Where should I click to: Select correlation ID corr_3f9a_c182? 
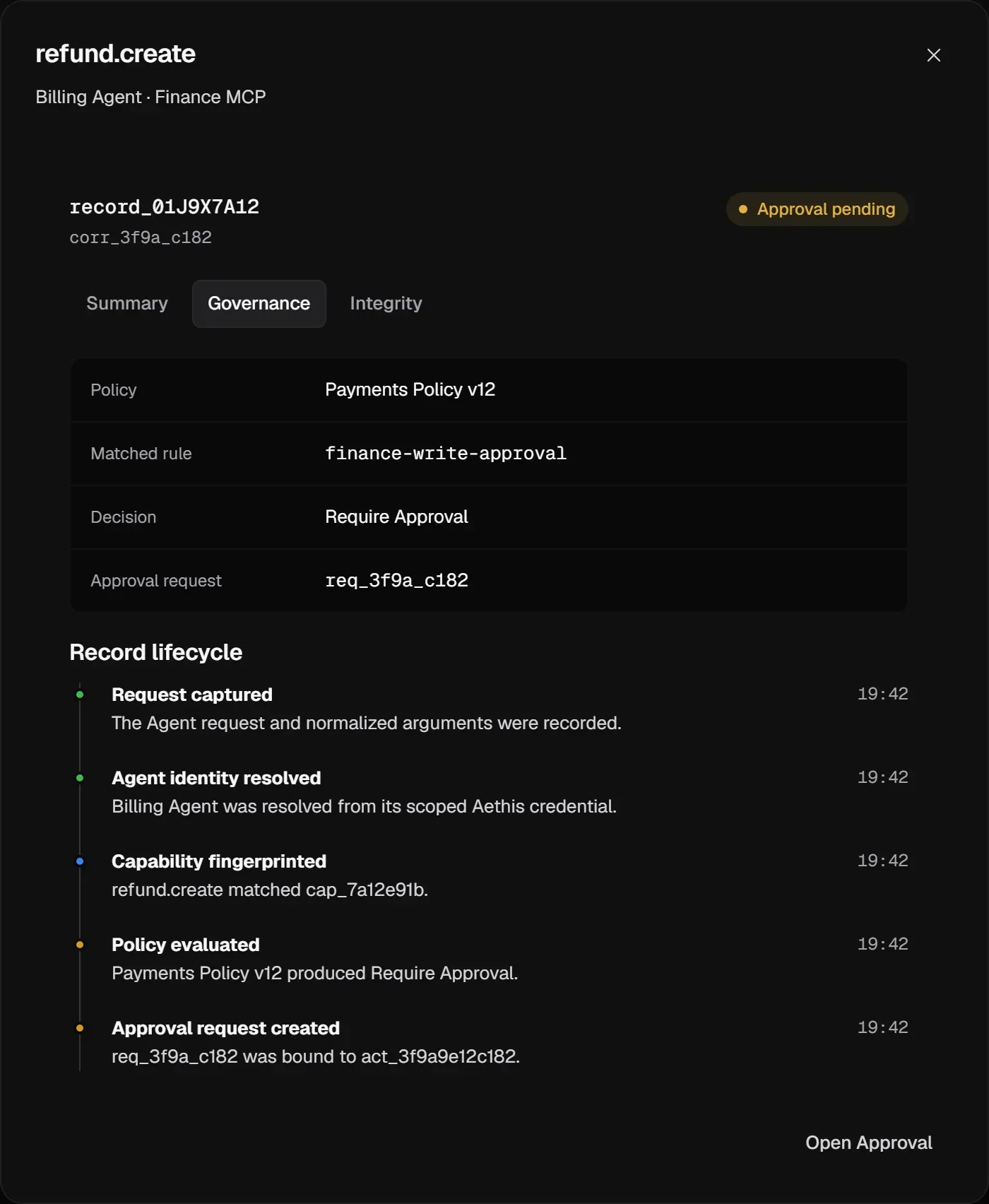[141, 237]
